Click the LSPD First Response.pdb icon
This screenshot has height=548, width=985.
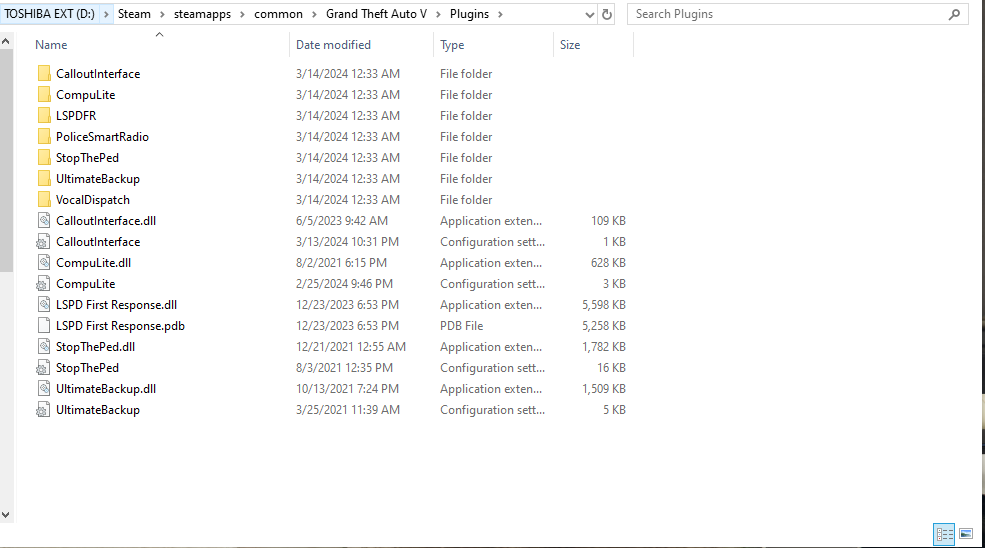pos(44,326)
